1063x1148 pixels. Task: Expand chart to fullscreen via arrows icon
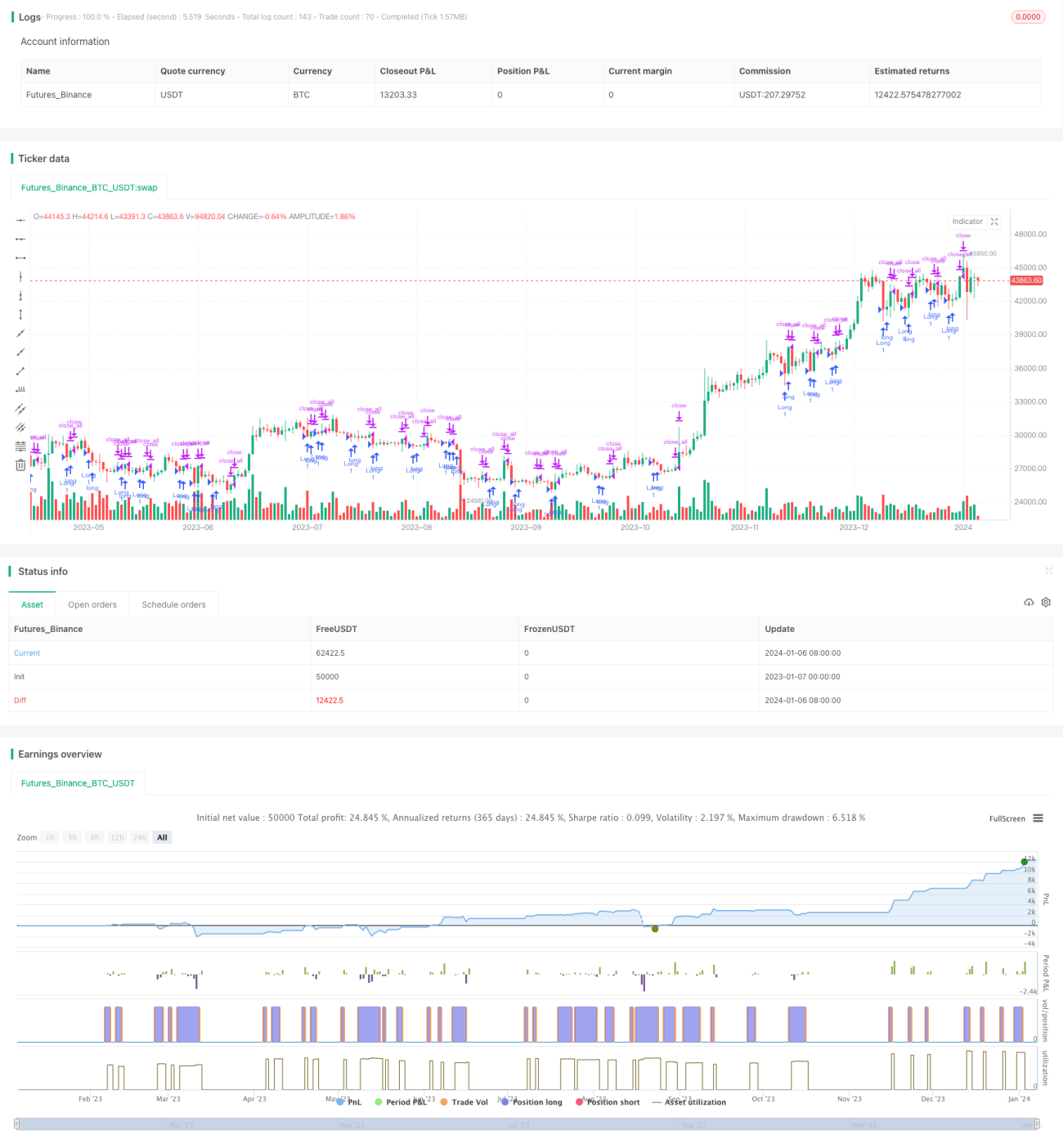click(x=994, y=222)
